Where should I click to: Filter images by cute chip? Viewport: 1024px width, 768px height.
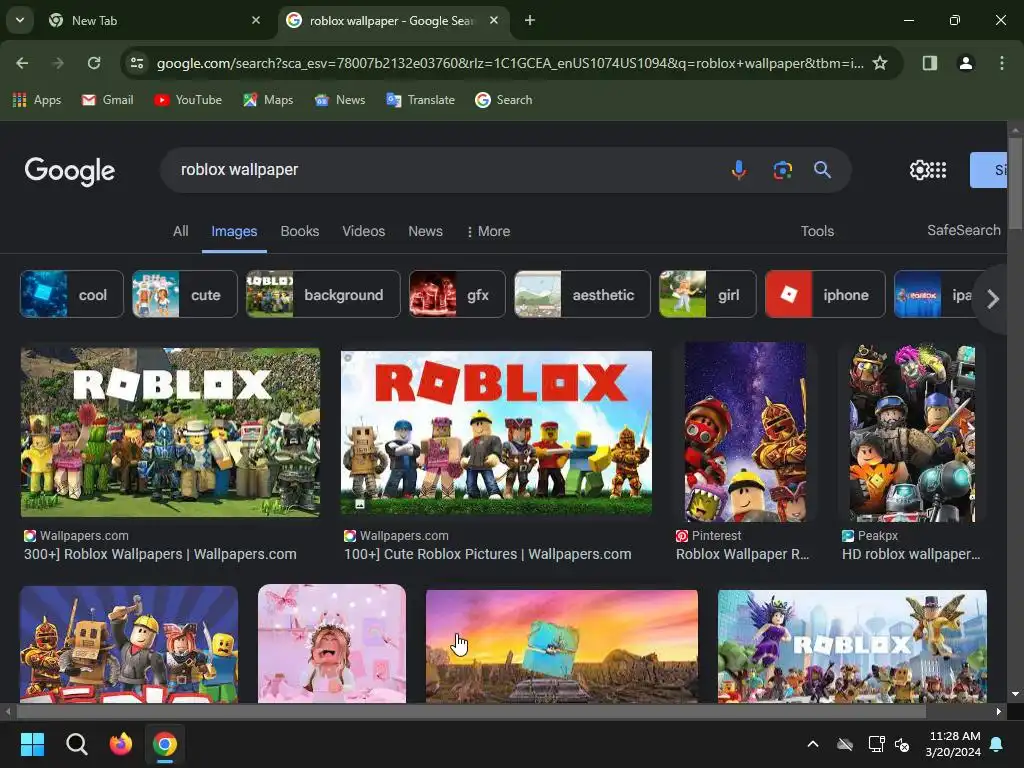[x=185, y=295]
